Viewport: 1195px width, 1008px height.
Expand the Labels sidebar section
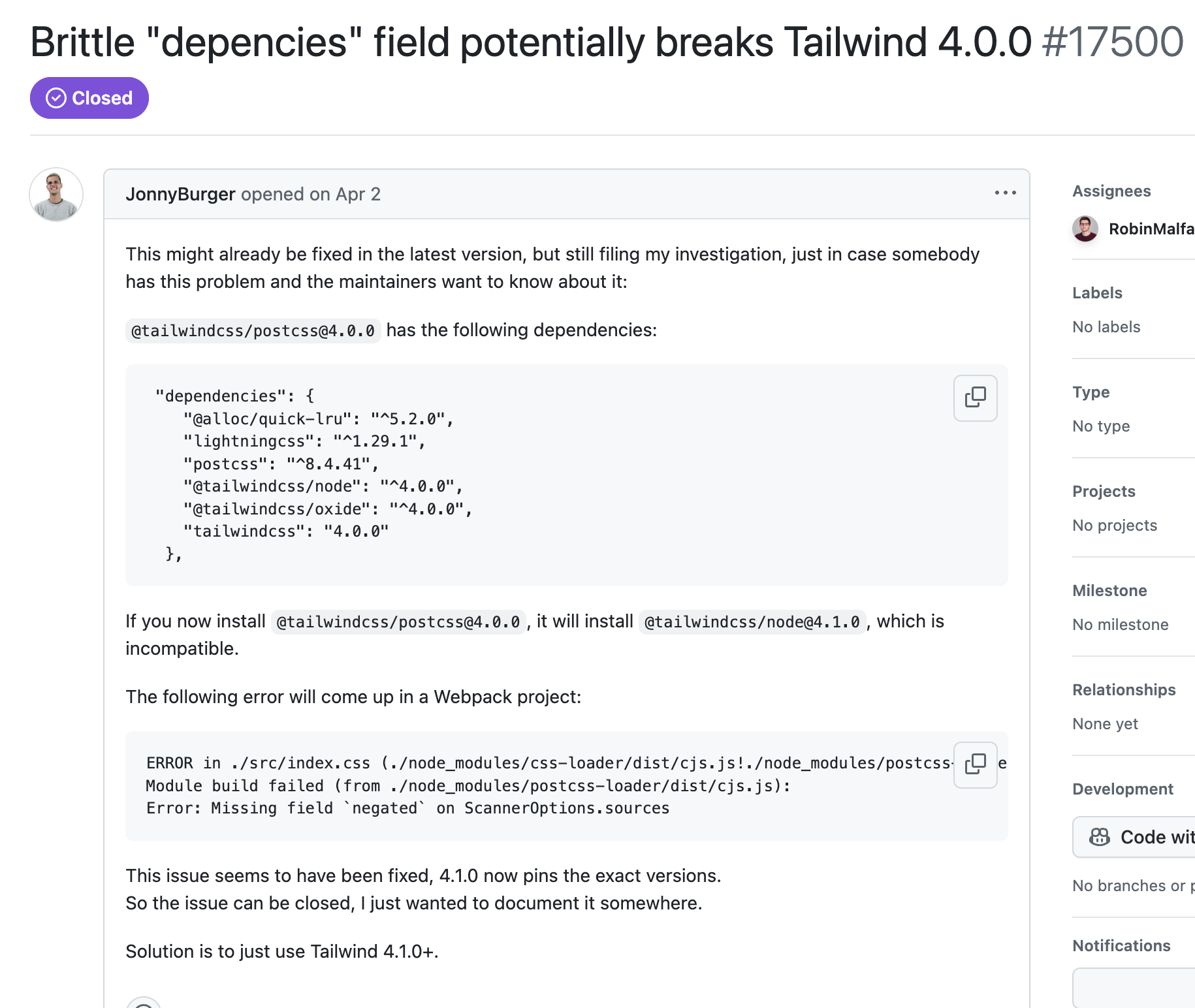point(1097,292)
